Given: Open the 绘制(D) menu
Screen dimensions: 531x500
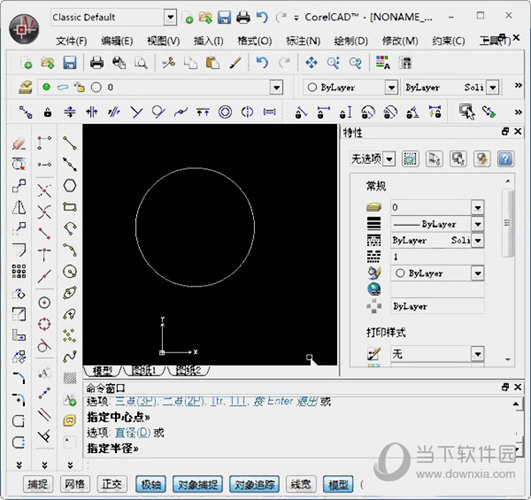Looking at the screenshot, I should pyautogui.click(x=351, y=41).
